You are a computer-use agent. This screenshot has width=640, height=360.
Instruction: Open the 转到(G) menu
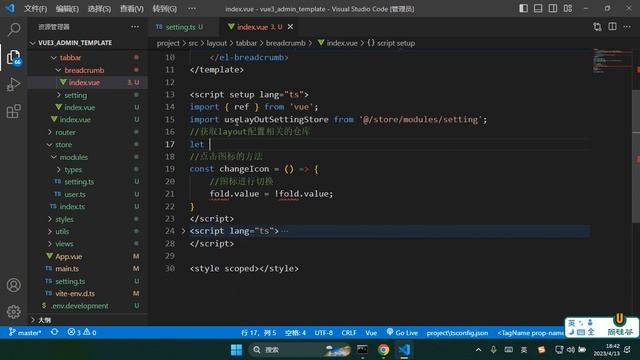(164, 9)
